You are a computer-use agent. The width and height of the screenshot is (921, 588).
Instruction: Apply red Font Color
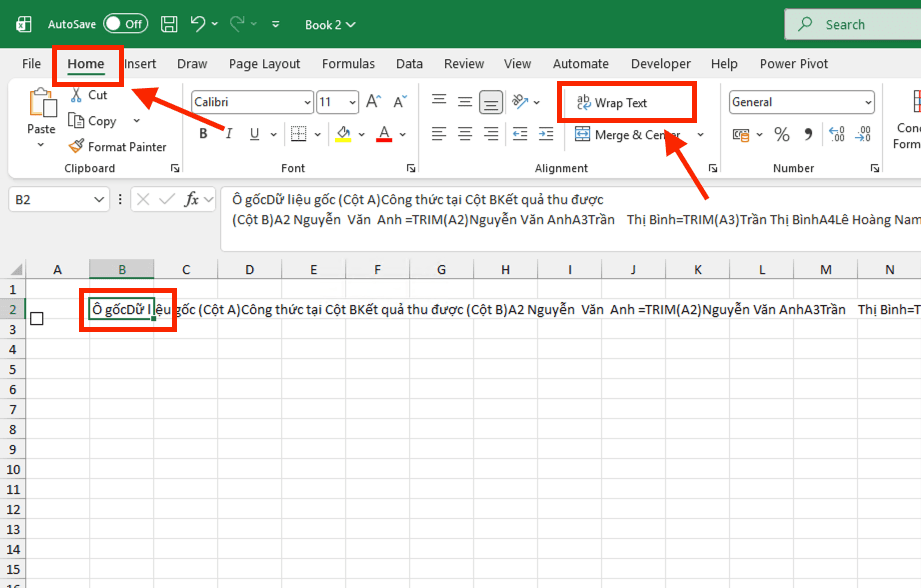coord(384,134)
